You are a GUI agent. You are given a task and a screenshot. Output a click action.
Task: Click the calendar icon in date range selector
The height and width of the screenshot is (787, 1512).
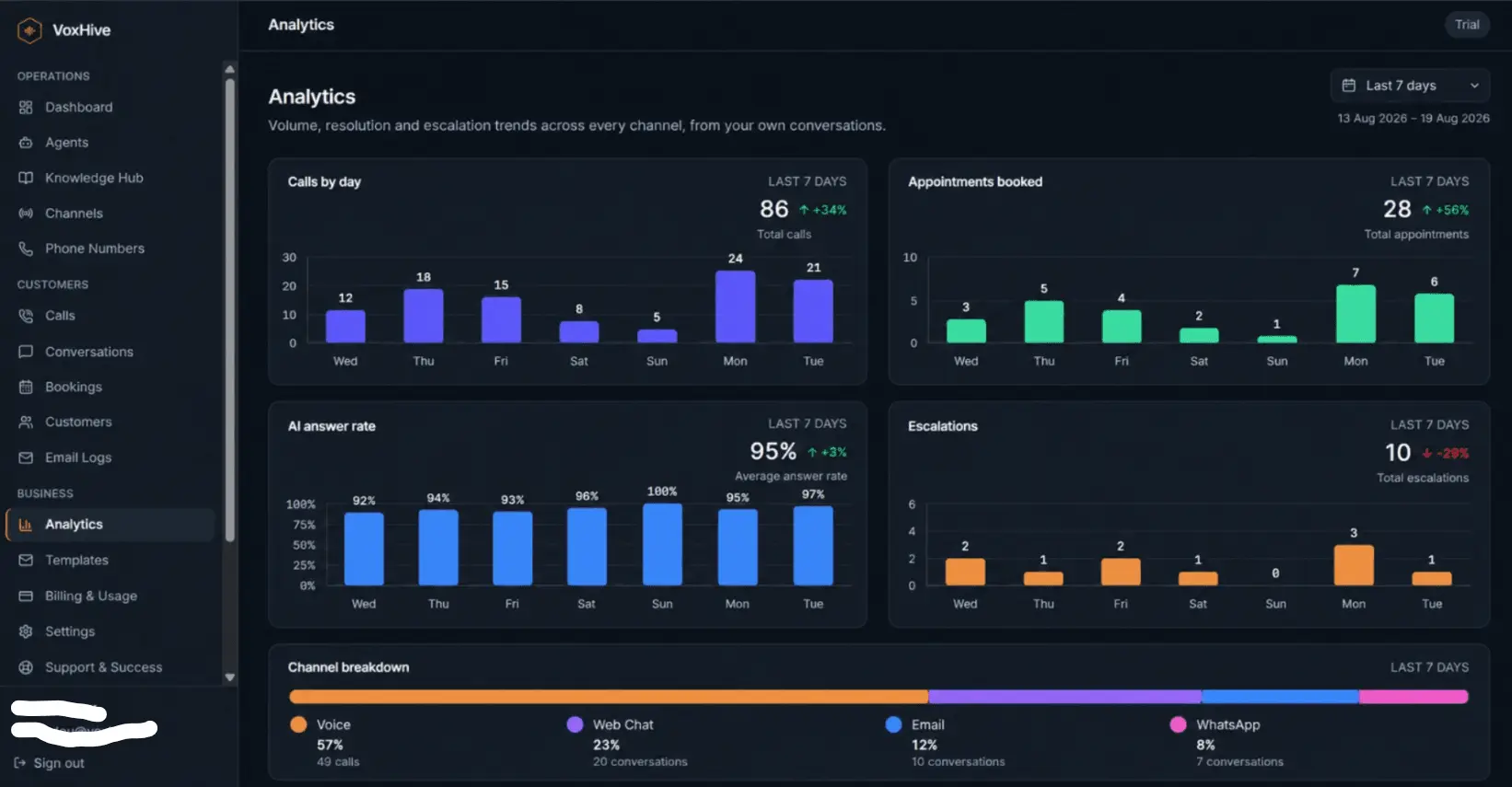1349,86
